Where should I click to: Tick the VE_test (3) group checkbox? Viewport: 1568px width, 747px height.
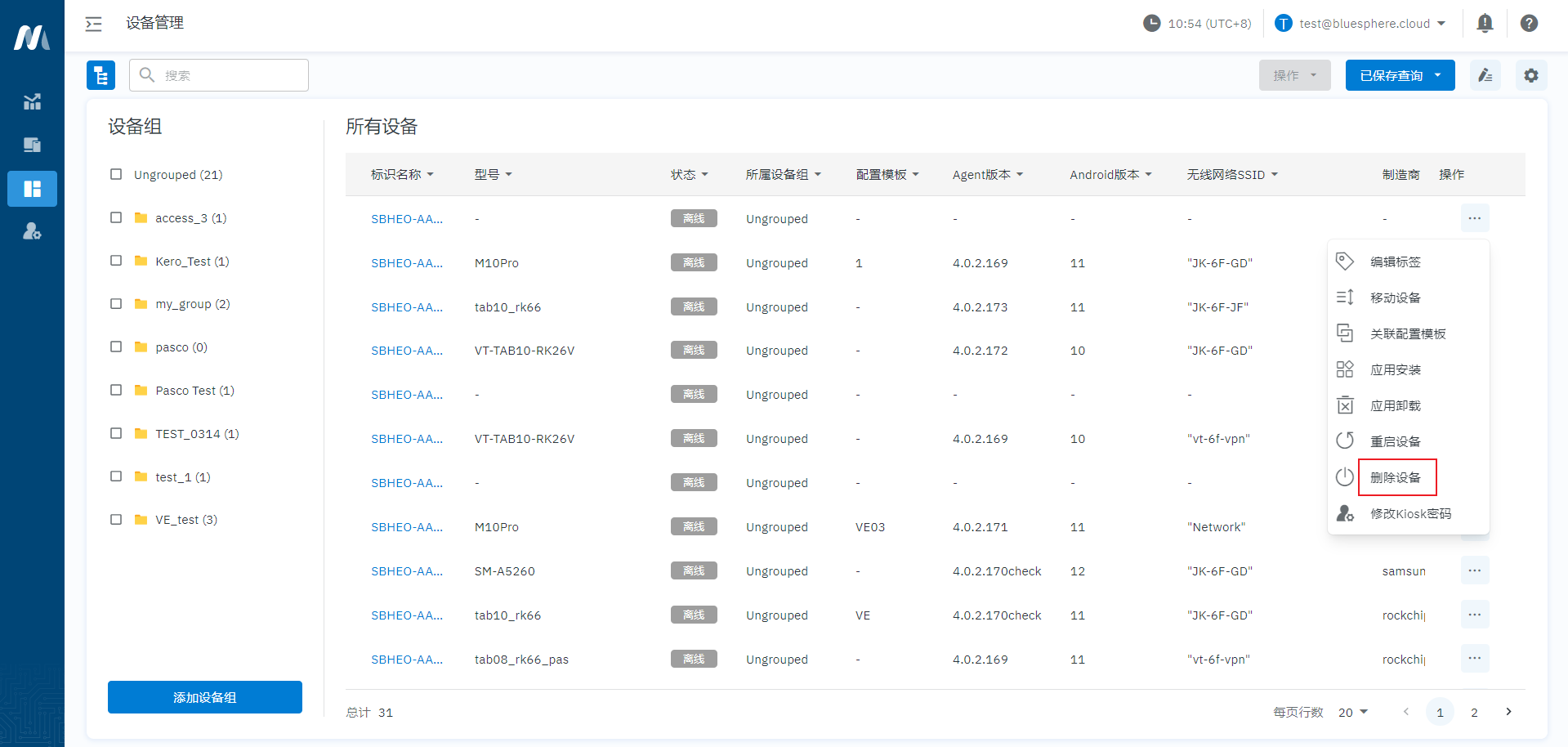pos(116,520)
